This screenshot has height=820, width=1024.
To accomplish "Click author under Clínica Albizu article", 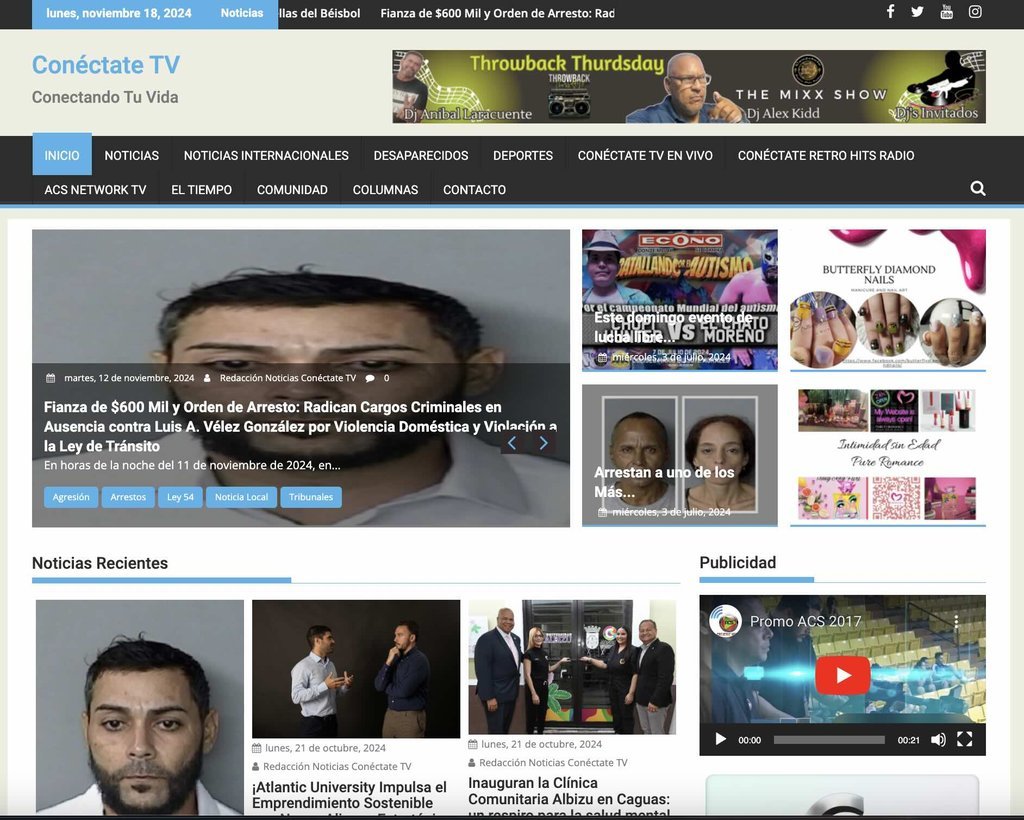I will [x=553, y=763].
